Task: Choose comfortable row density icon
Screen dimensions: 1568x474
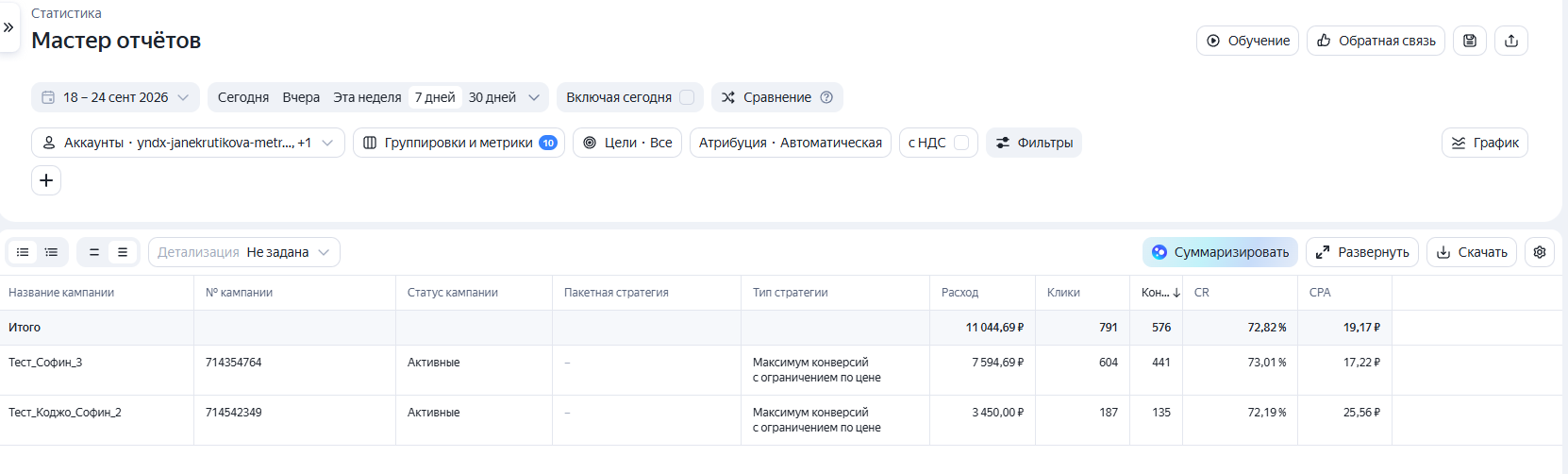Action: [x=123, y=252]
